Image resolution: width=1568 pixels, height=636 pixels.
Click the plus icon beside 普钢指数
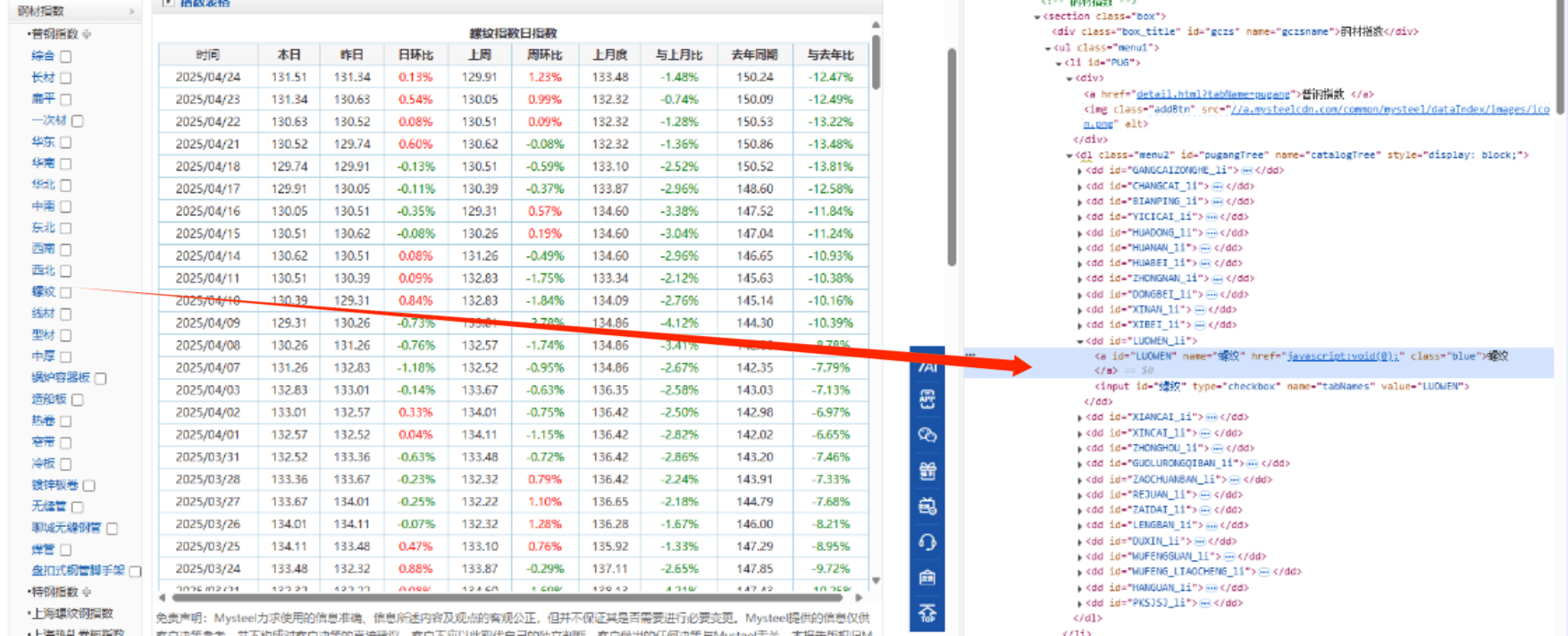click(x=87, y=34)
